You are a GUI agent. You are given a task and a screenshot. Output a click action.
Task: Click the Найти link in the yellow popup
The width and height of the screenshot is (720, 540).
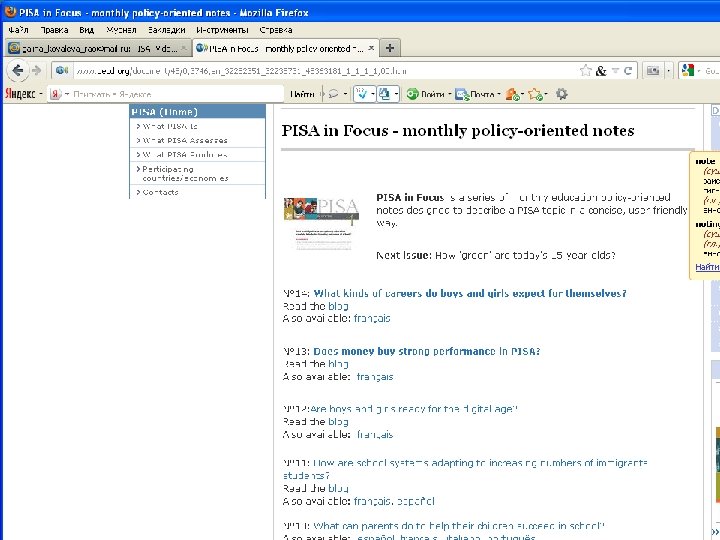(x=707, y=267)
